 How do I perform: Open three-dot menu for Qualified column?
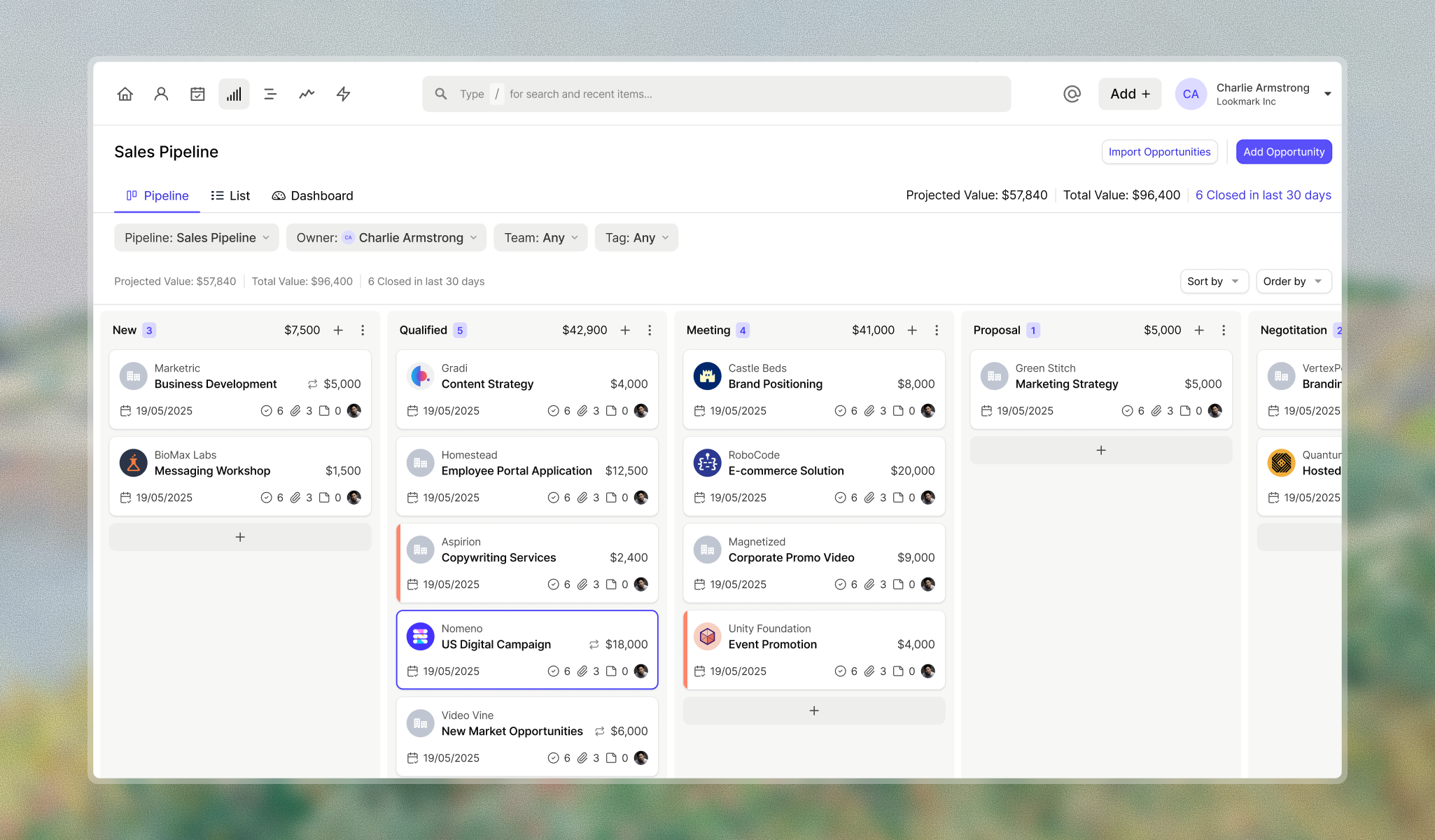click(x=650, y=330)
